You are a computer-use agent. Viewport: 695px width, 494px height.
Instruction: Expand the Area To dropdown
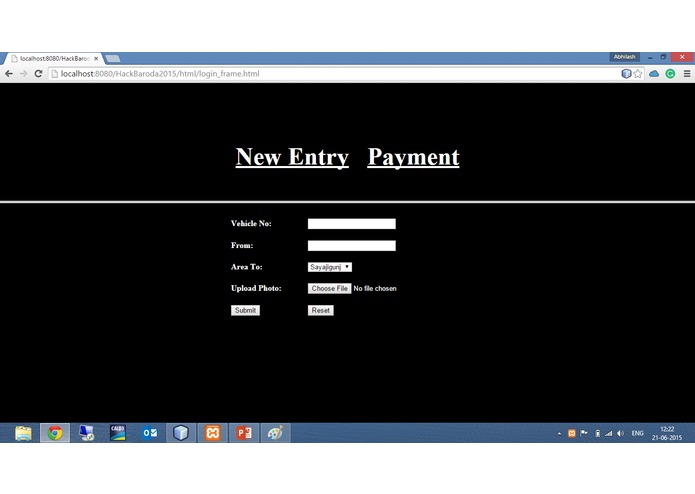pos(330,267)
